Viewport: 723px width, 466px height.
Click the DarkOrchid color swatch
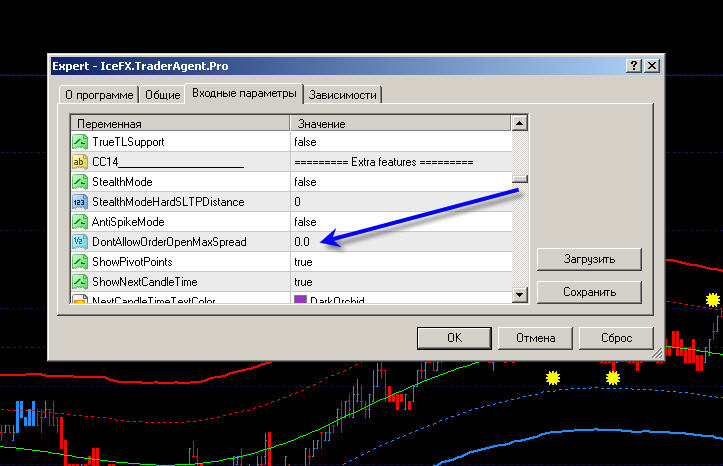[x=301, y=300]
